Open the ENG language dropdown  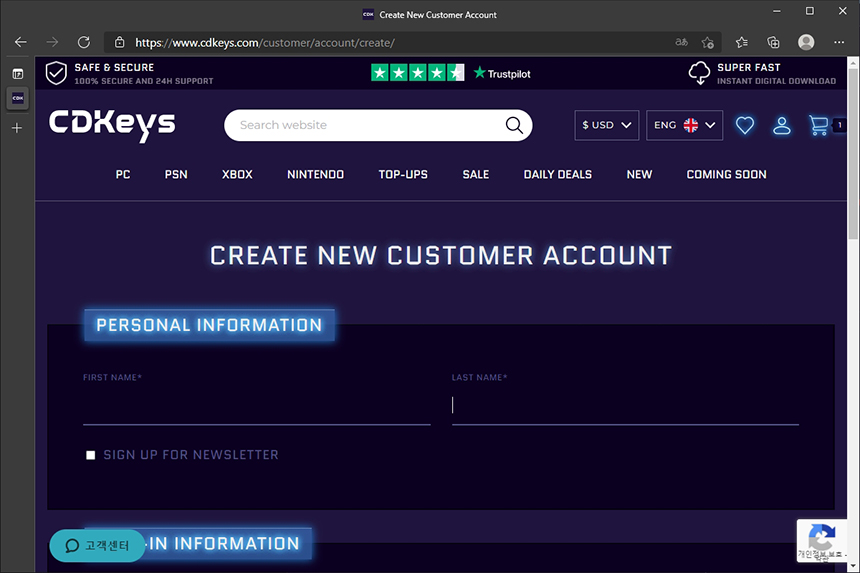pyautogui.click(x=684, y=125)
